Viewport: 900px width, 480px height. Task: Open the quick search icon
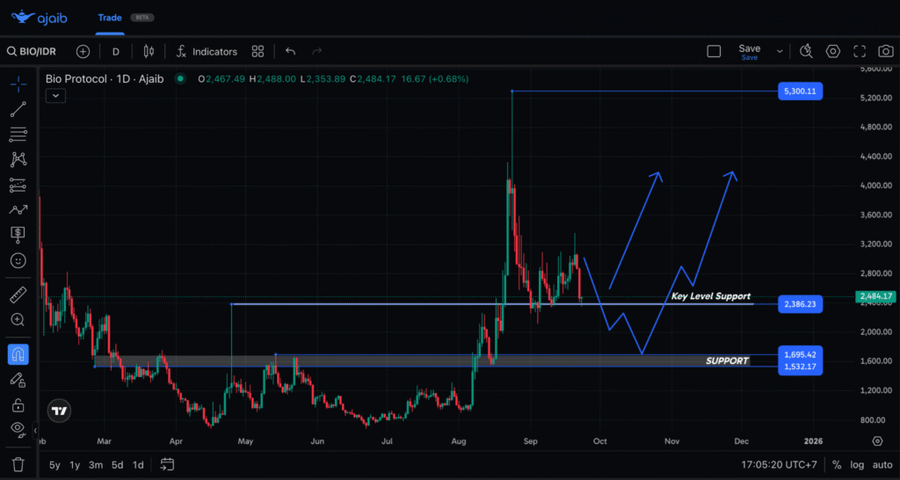point(806,52)
